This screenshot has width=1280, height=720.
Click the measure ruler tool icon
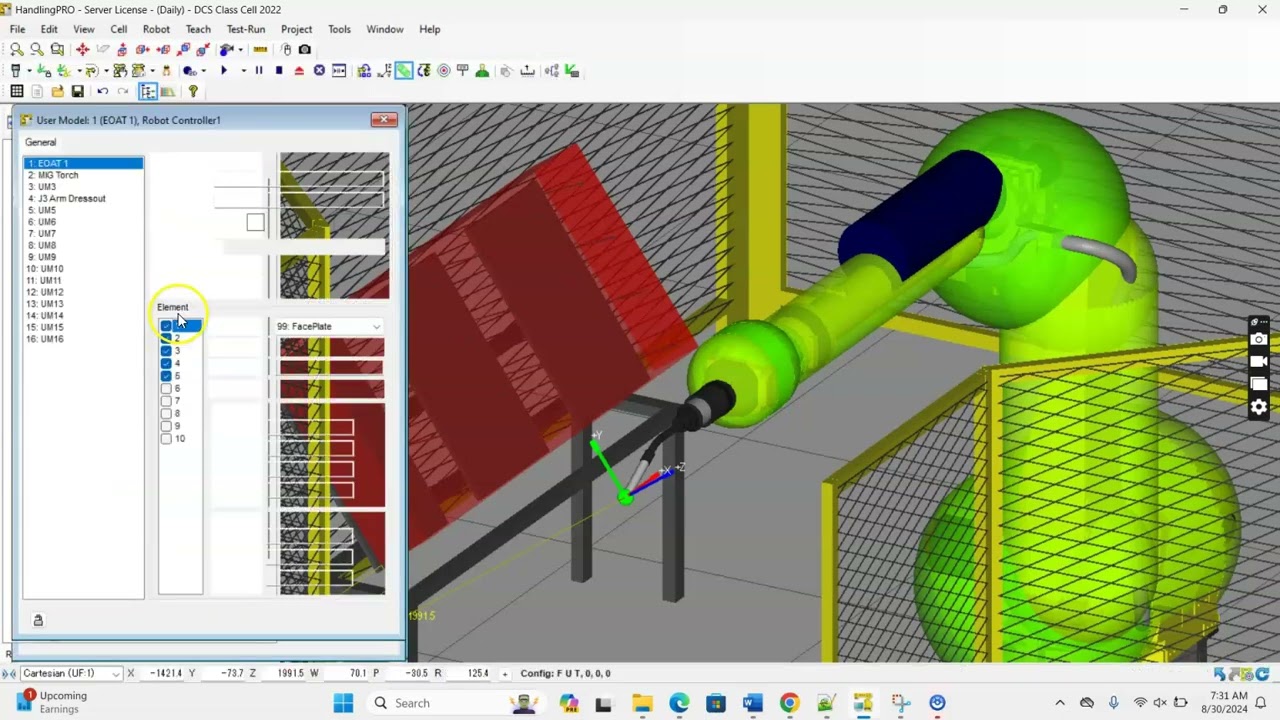point(260,49)
